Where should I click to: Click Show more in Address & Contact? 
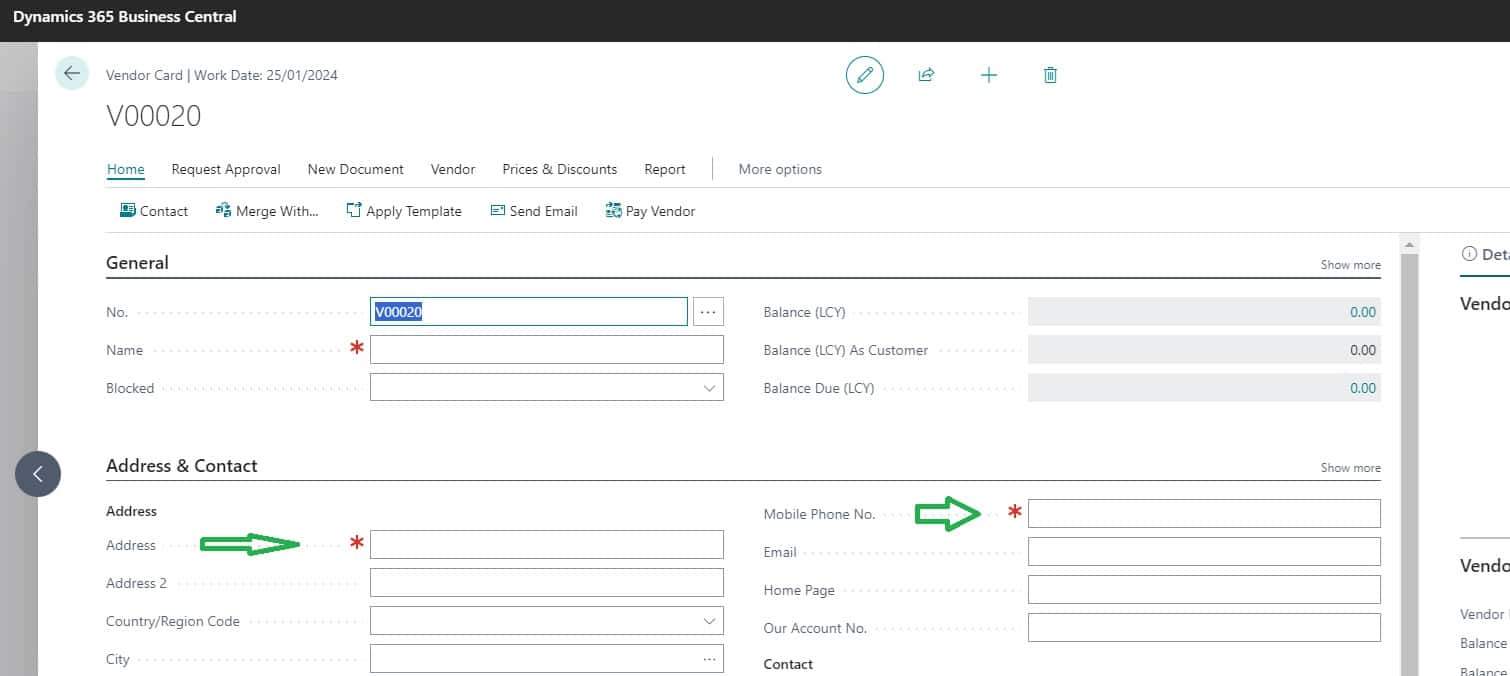click(1350, 468)
